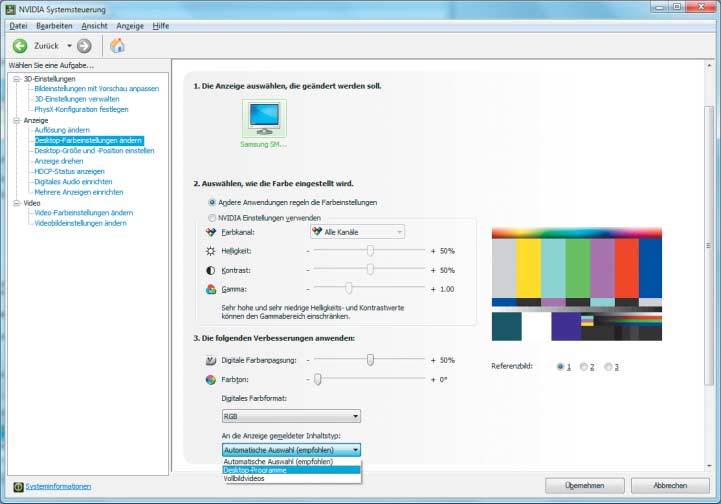Pick 'Vollbildvideos' from the open list
The width and height of the screenshot is (721, 504).
(x=292, y=478)
